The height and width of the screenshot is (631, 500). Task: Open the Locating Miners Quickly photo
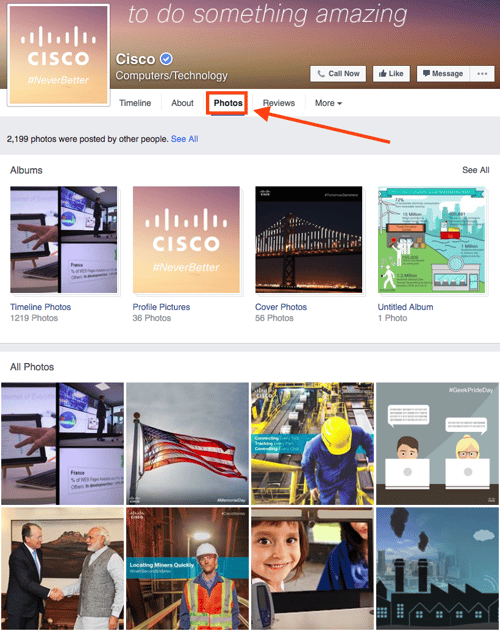tap(187, 568)
